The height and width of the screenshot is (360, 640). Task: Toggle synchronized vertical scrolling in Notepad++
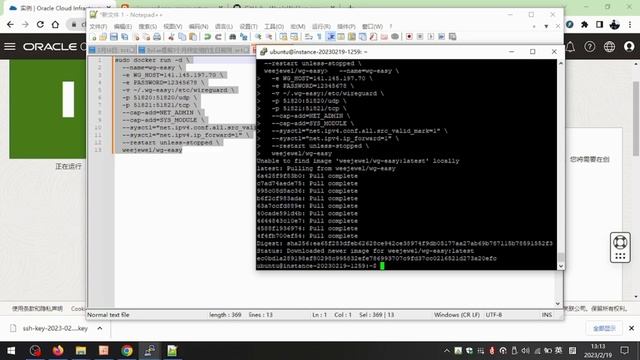click(283, 37)
